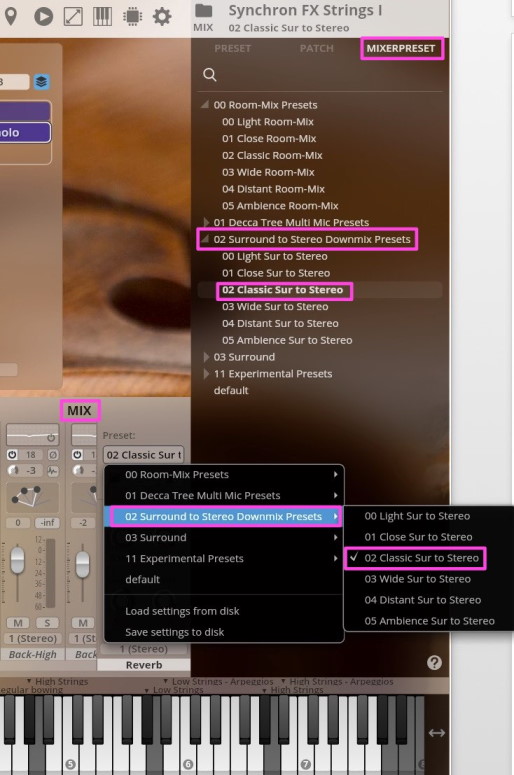The image size is (514, 775).
Task: Select the Reverb channel label
Action: pyautogui.click(x=144, y=665)
